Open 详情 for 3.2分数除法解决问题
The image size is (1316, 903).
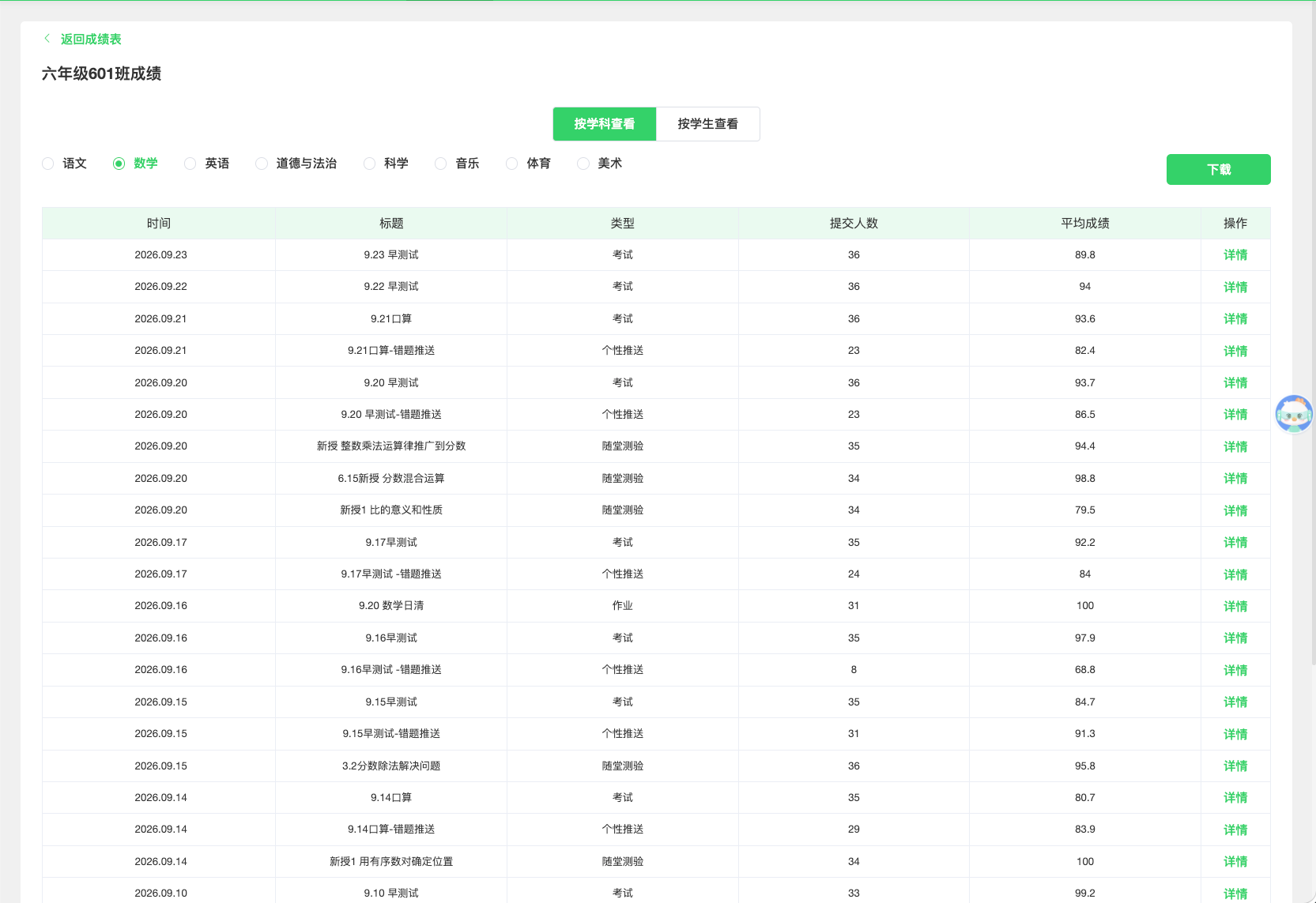(1235, 766)
